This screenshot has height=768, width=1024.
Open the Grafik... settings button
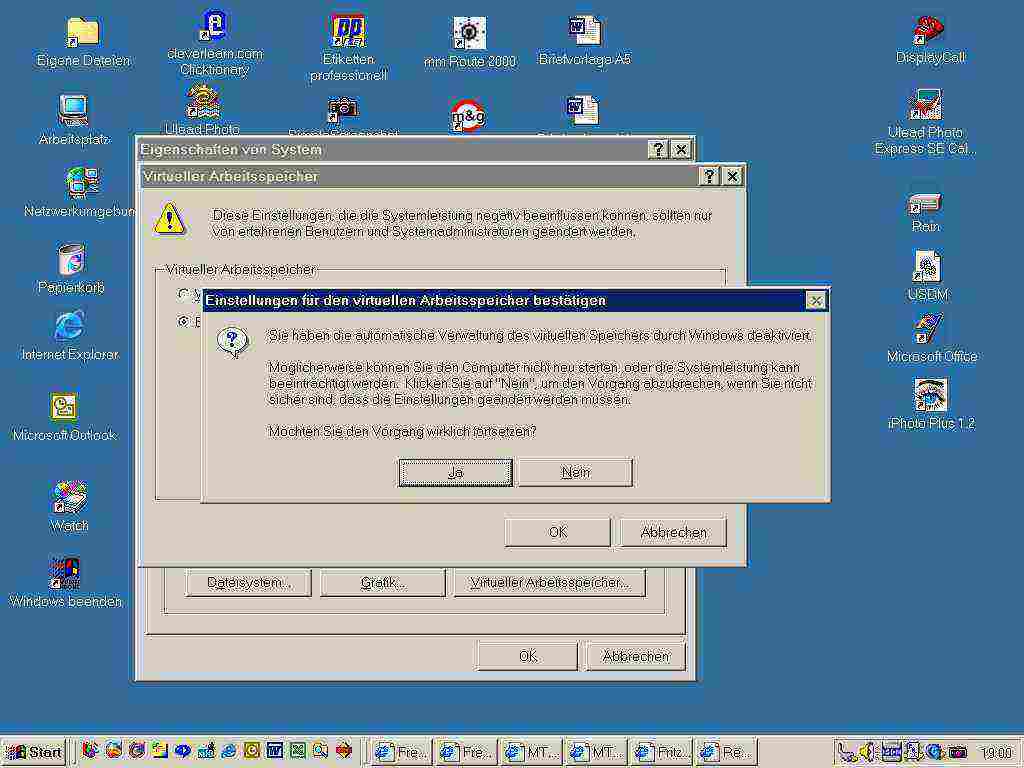pos(383,583)
